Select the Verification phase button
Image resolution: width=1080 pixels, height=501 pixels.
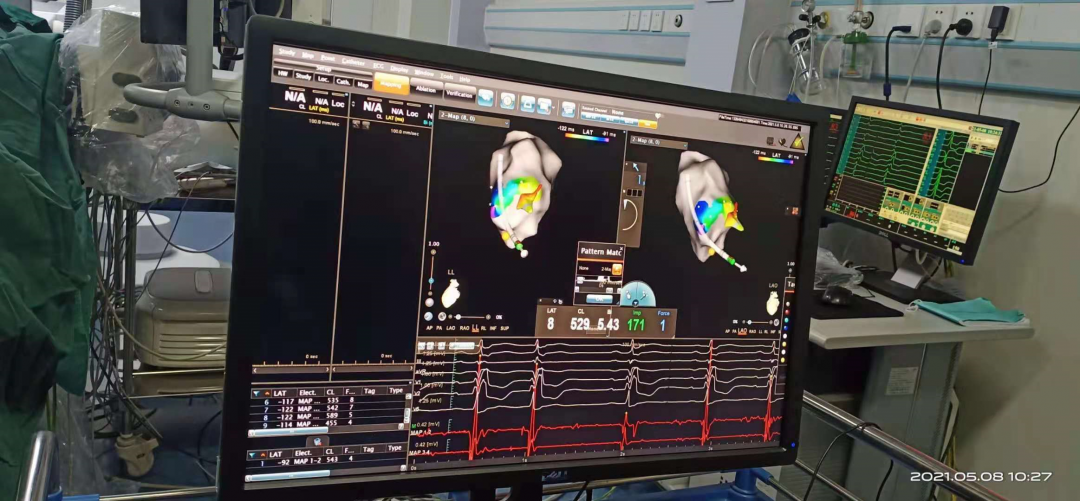(x=459, y=93)
